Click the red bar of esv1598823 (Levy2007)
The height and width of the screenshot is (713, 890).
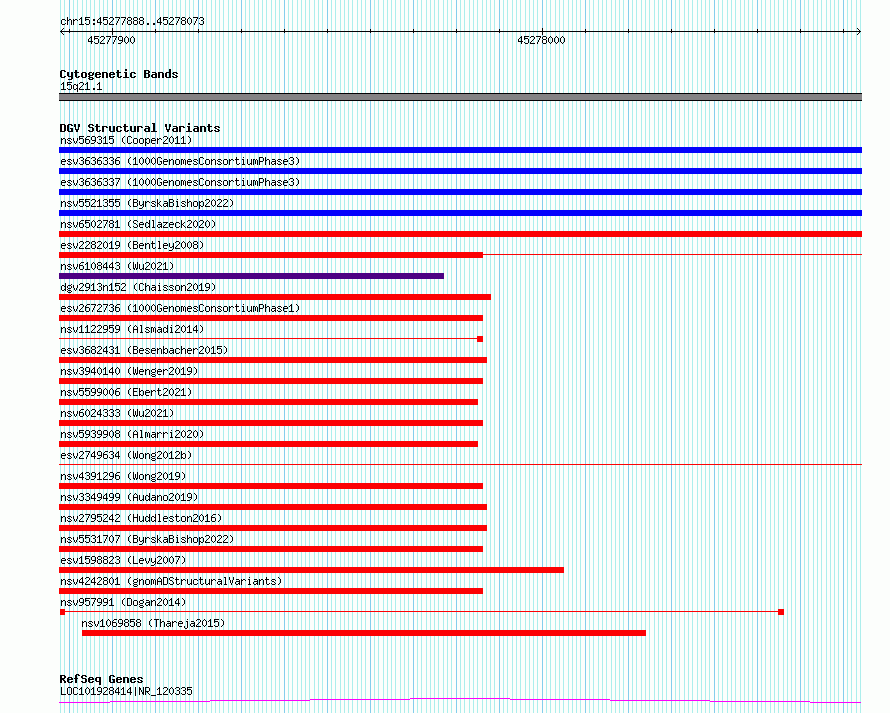[x=312, y=570]
